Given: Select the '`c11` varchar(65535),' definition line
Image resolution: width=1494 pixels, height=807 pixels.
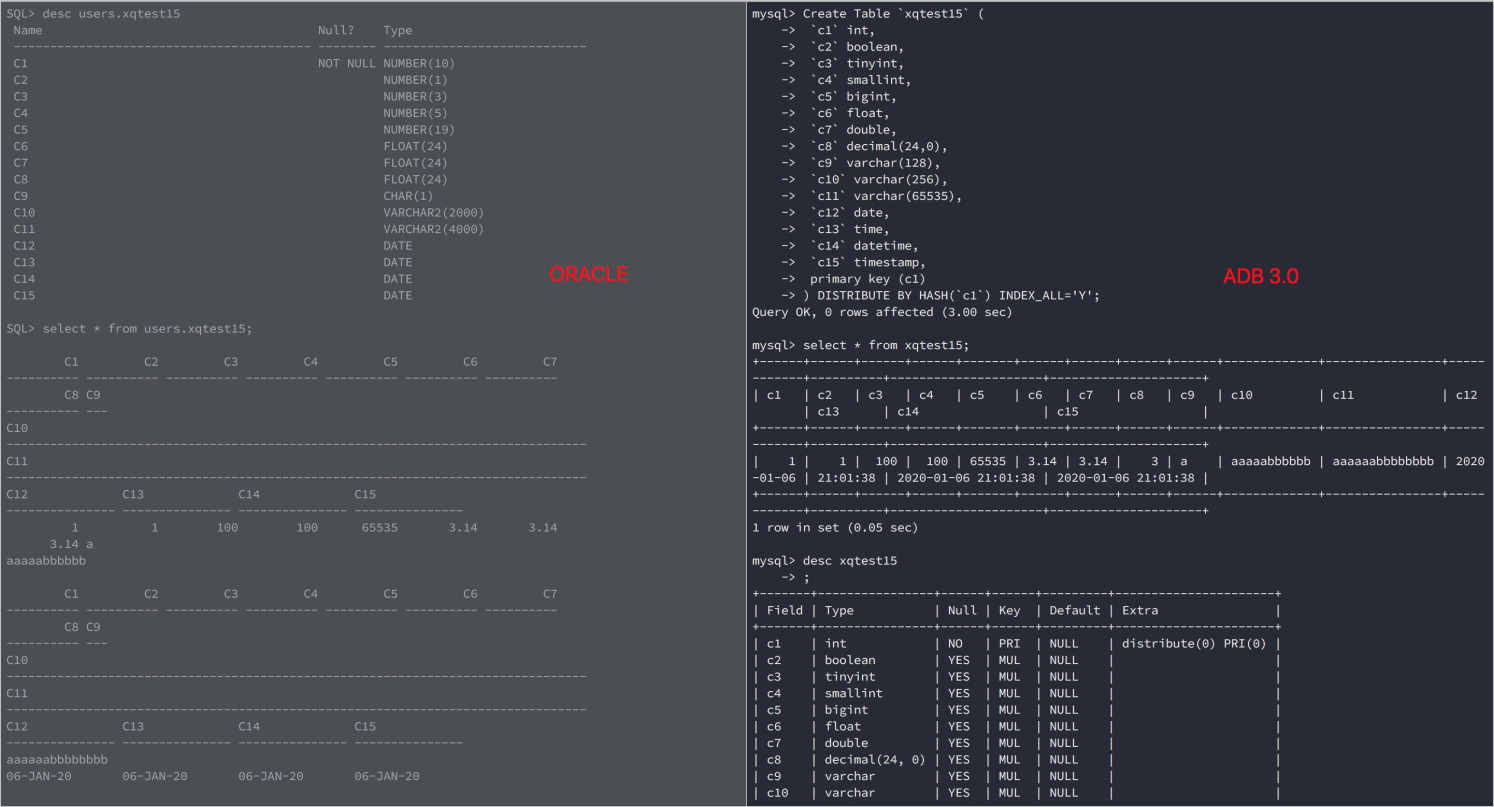Looking at the screenshot, I should [x=886, y=196].
